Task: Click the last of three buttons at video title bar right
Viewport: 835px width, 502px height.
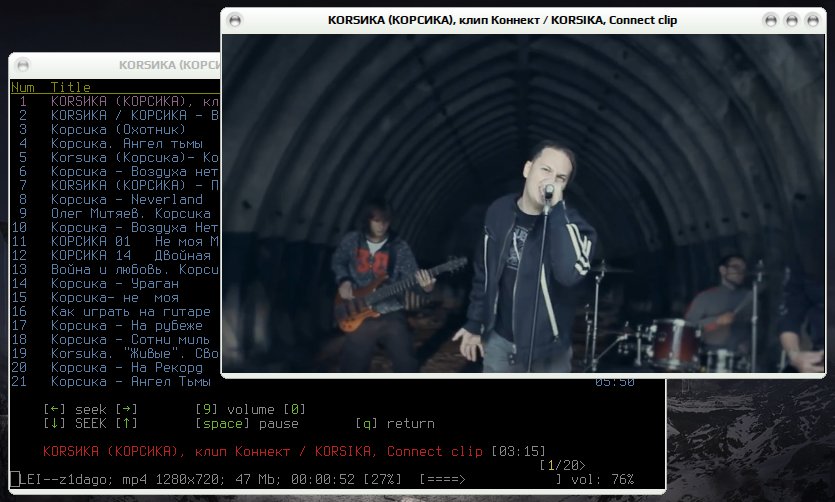Action: coord(813,20)
